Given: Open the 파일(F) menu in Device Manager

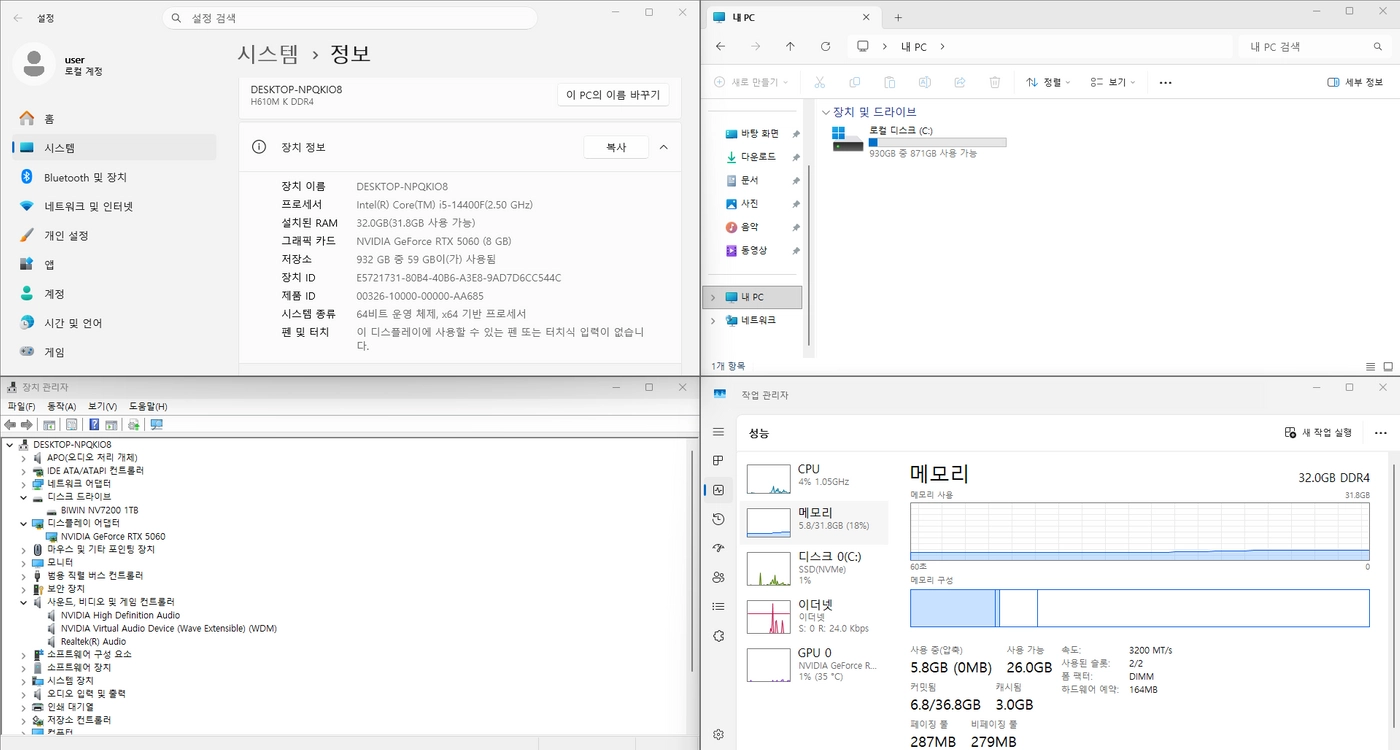Looking at the screenshot, I should tap(21, 406).
